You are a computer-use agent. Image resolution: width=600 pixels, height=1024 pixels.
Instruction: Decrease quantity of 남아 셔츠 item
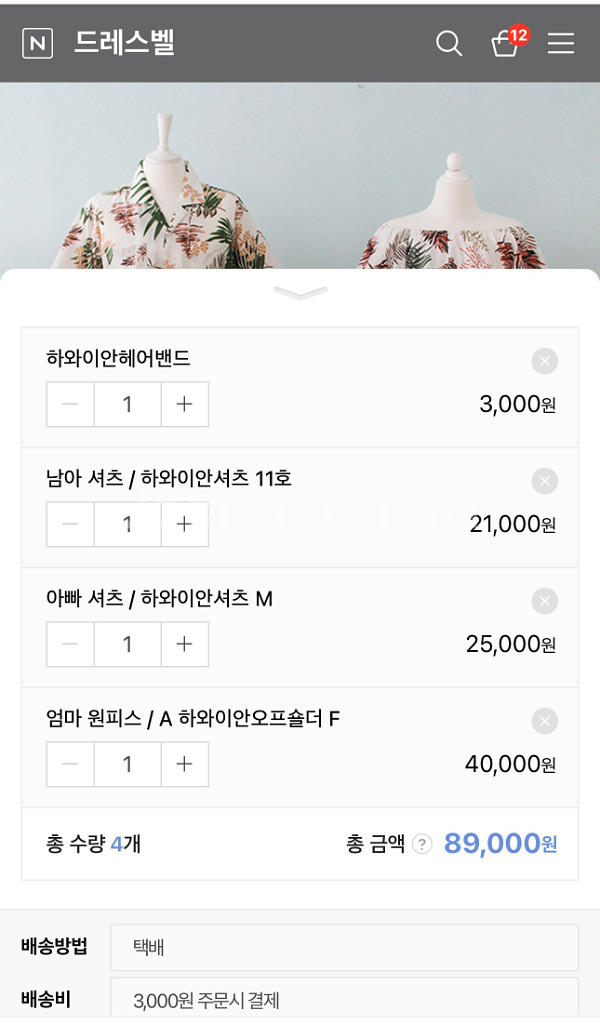69,524
